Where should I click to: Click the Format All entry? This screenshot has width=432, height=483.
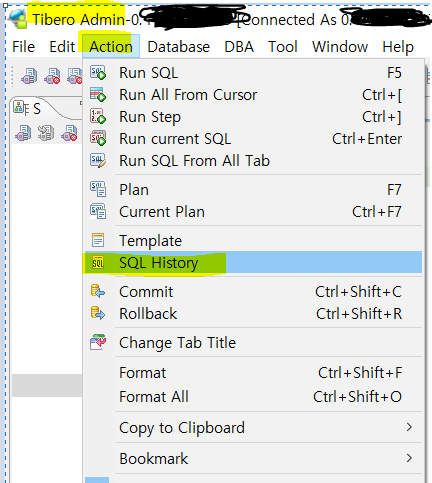(x=253, y=397)
